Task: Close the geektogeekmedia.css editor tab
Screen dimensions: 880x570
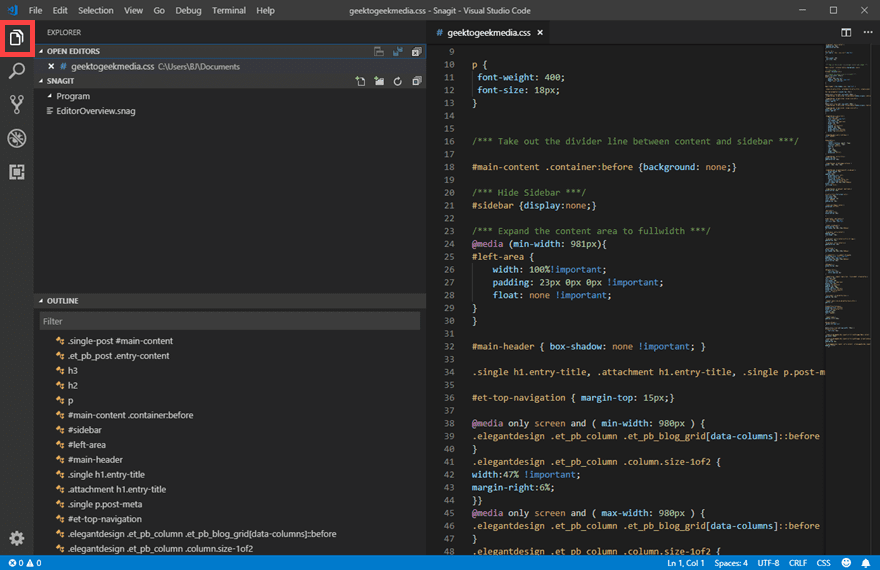Action: click(540, 33)
